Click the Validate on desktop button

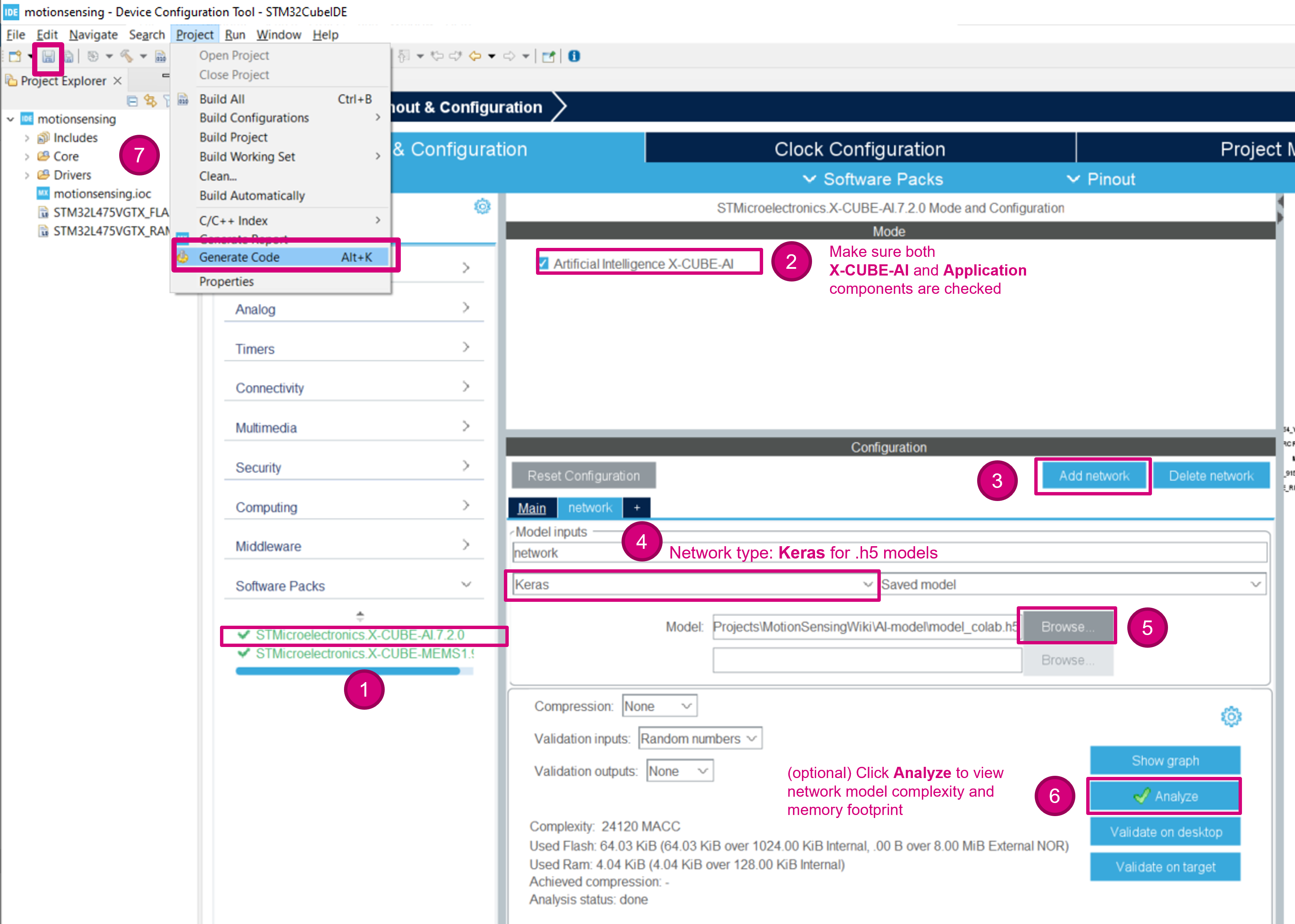pyautogui.click(x=1165, y=832)
